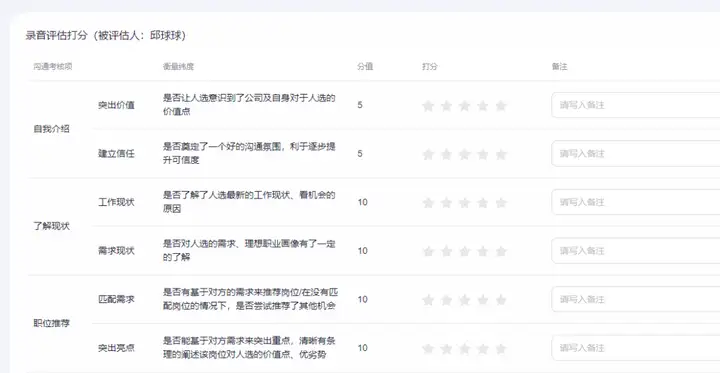Click the description starting 是否有基于对方的需求
Viewport: 720px width, 373px height.
coord(251,300)
